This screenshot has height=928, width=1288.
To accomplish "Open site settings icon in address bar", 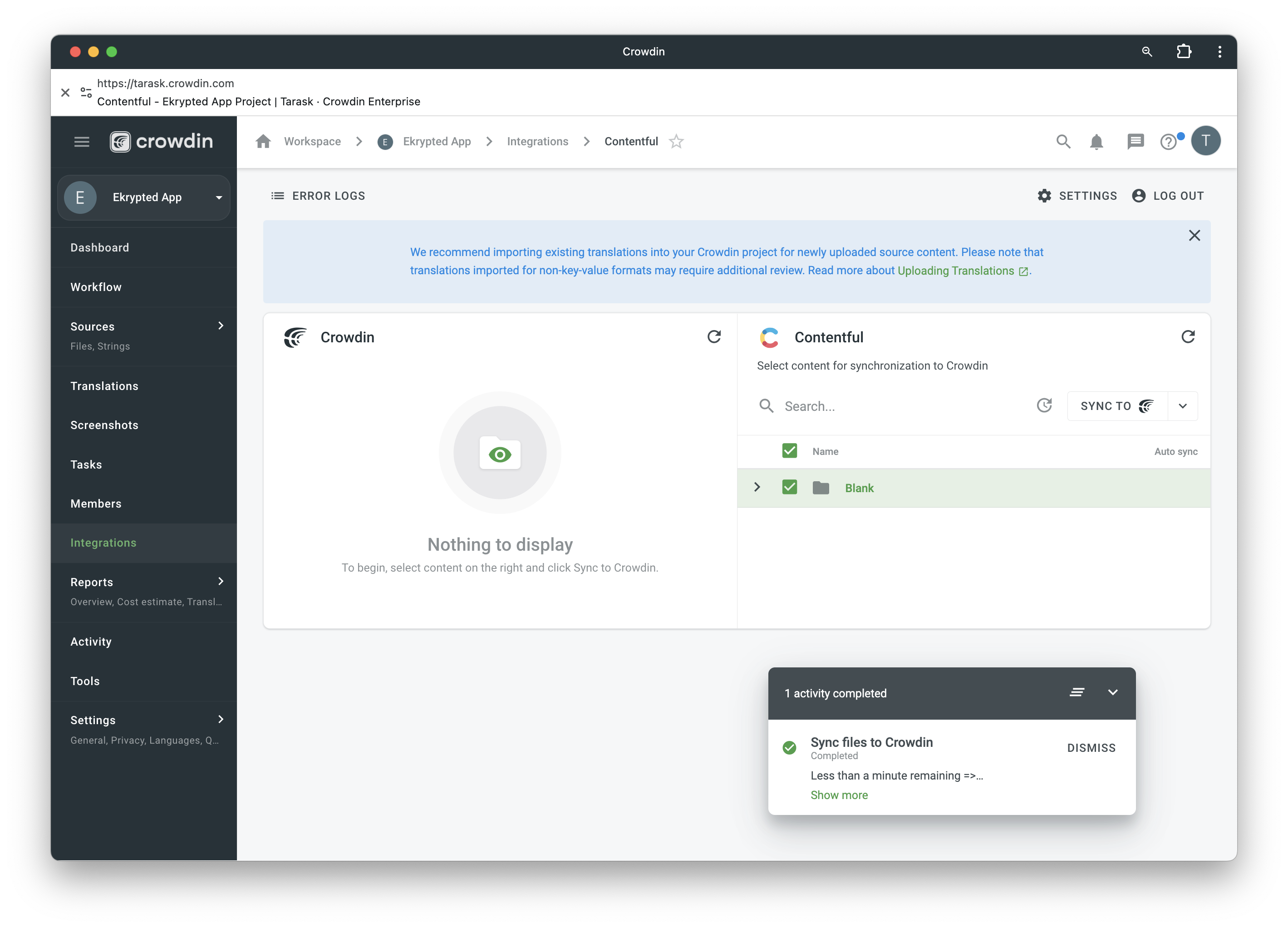I will pos(86,92).
